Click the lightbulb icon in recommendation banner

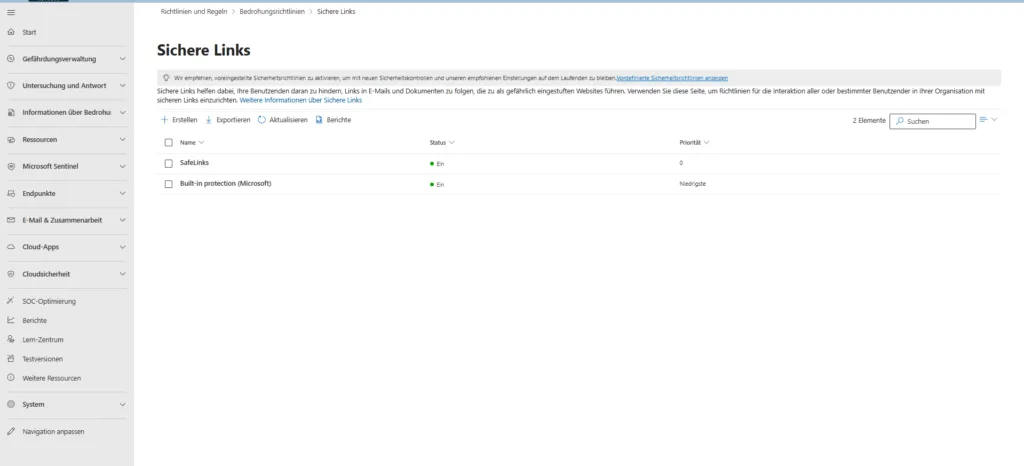click(x=166, y=78)
